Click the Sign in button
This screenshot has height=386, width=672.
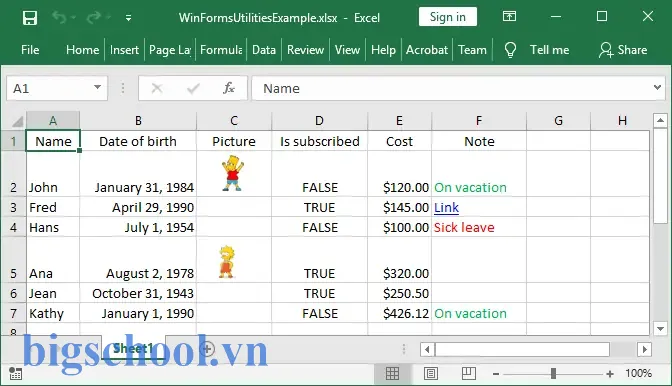(x=447, y=17)
